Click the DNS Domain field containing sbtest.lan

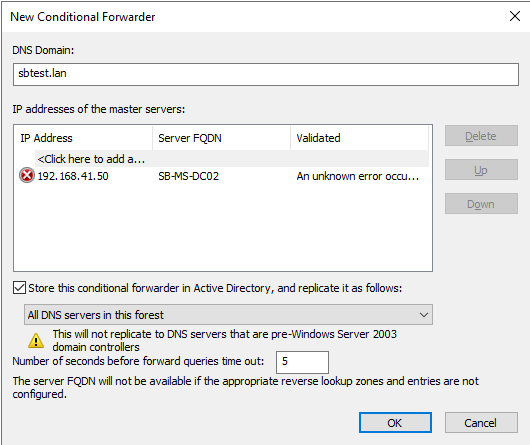click(266, 74)
